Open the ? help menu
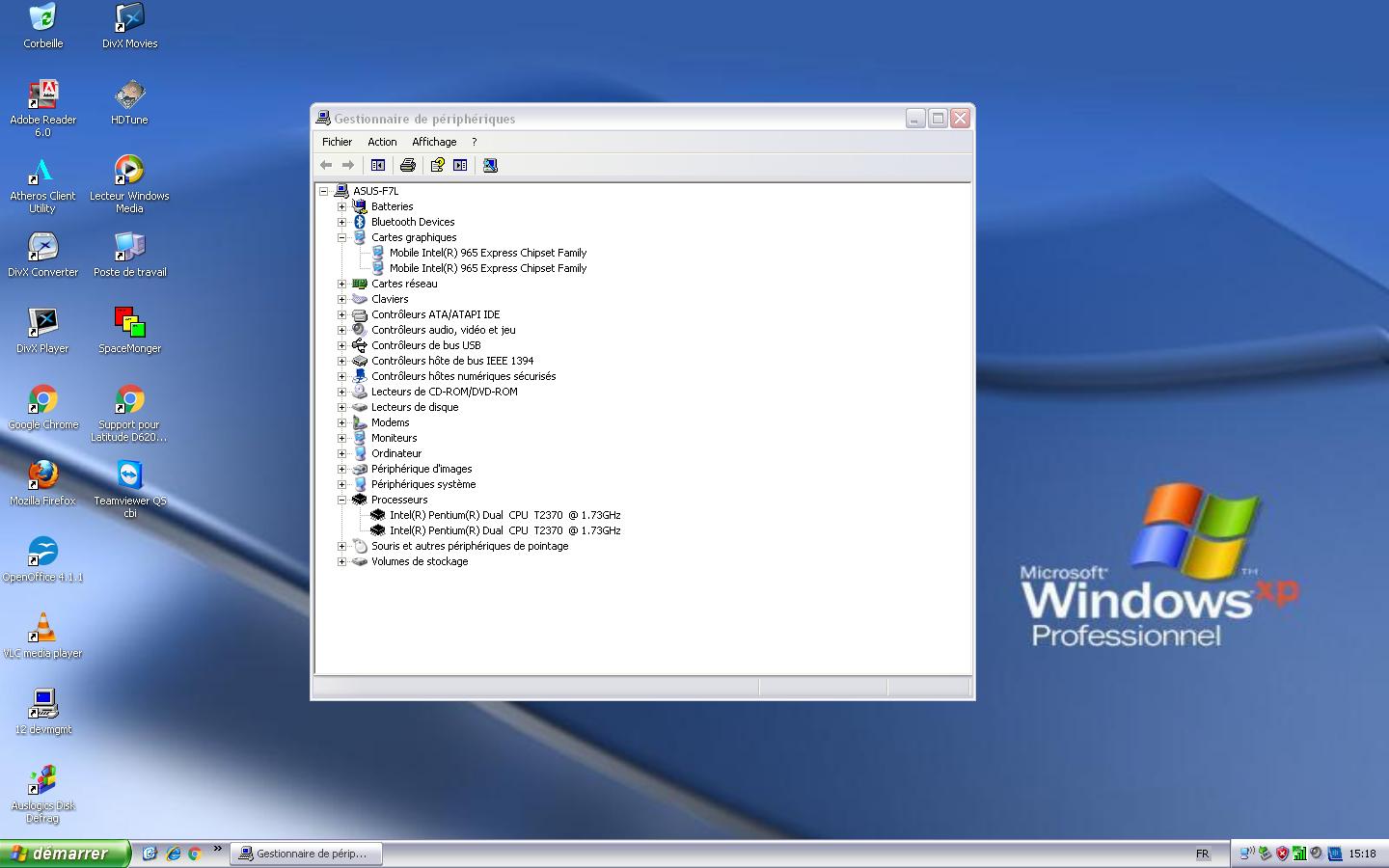Image resolution: width=1389 pixels, height=868 pixels. click(x=474, y=142)
